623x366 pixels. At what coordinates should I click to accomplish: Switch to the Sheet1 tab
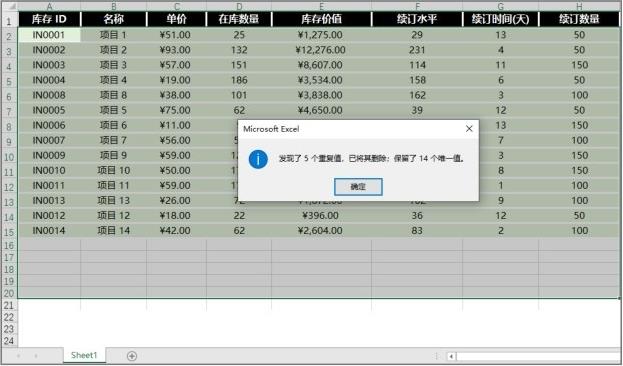pyautogui.click(x=84, y=355)
